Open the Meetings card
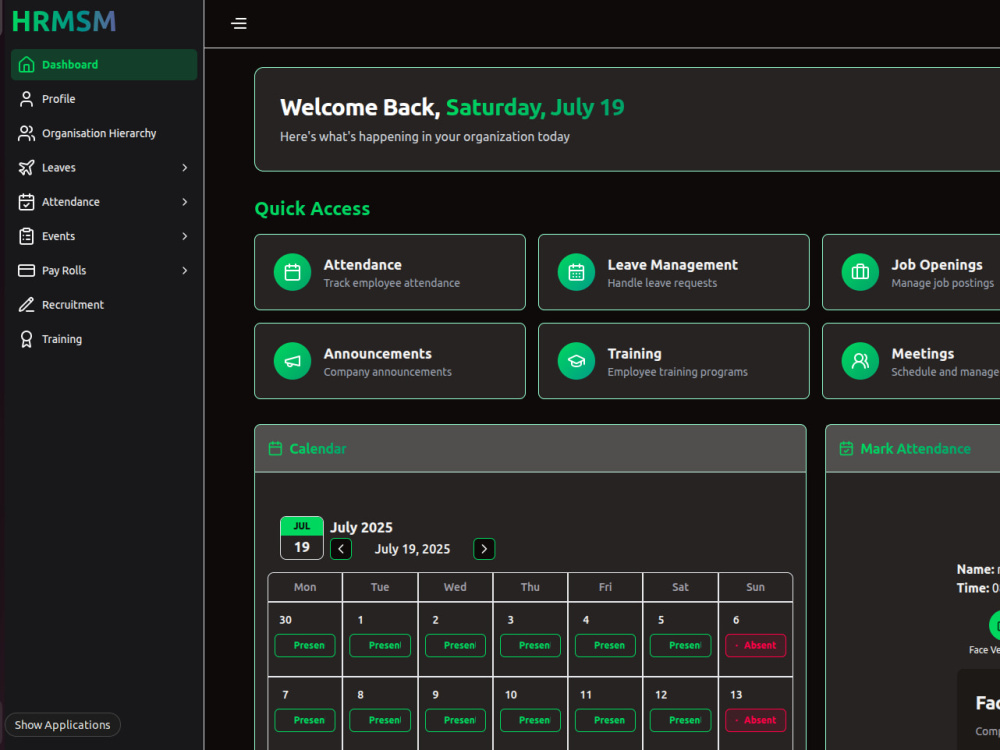The width and height of the screenshot is (1000, 750). (911, 361)
